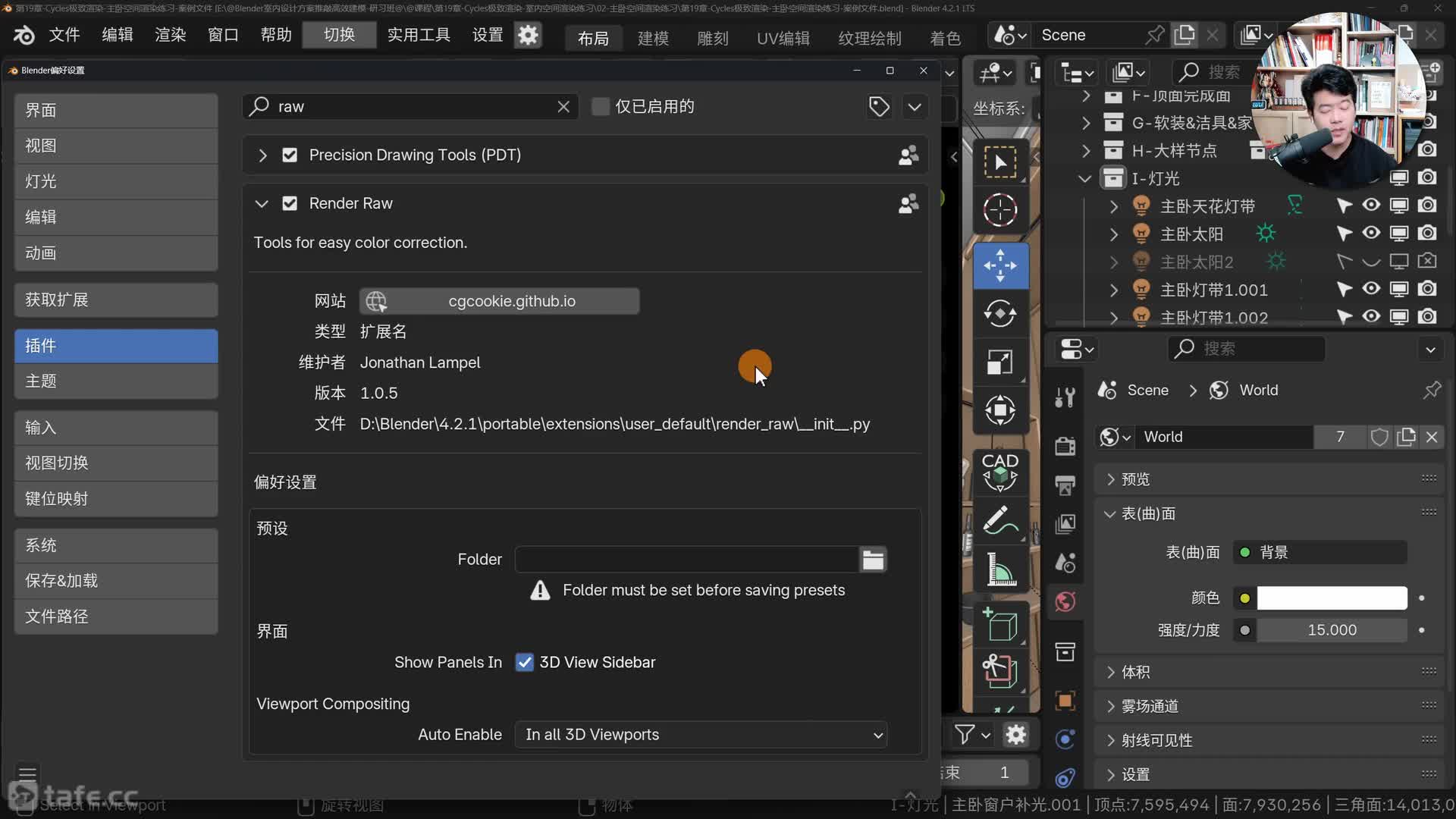
Task: Open the Render properties tab
Action: point(1065,446)
